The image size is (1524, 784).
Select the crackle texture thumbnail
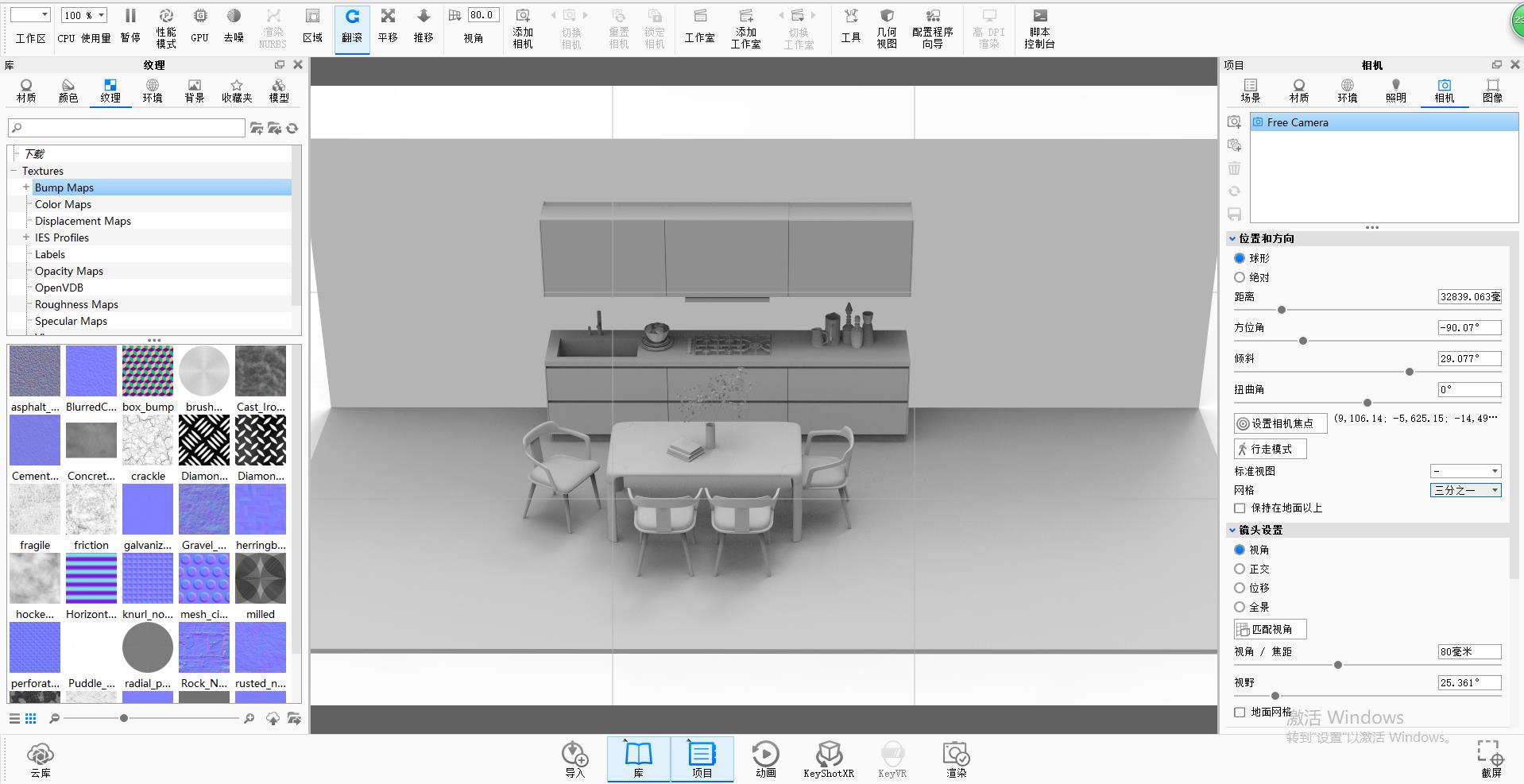tap(147, 439)
